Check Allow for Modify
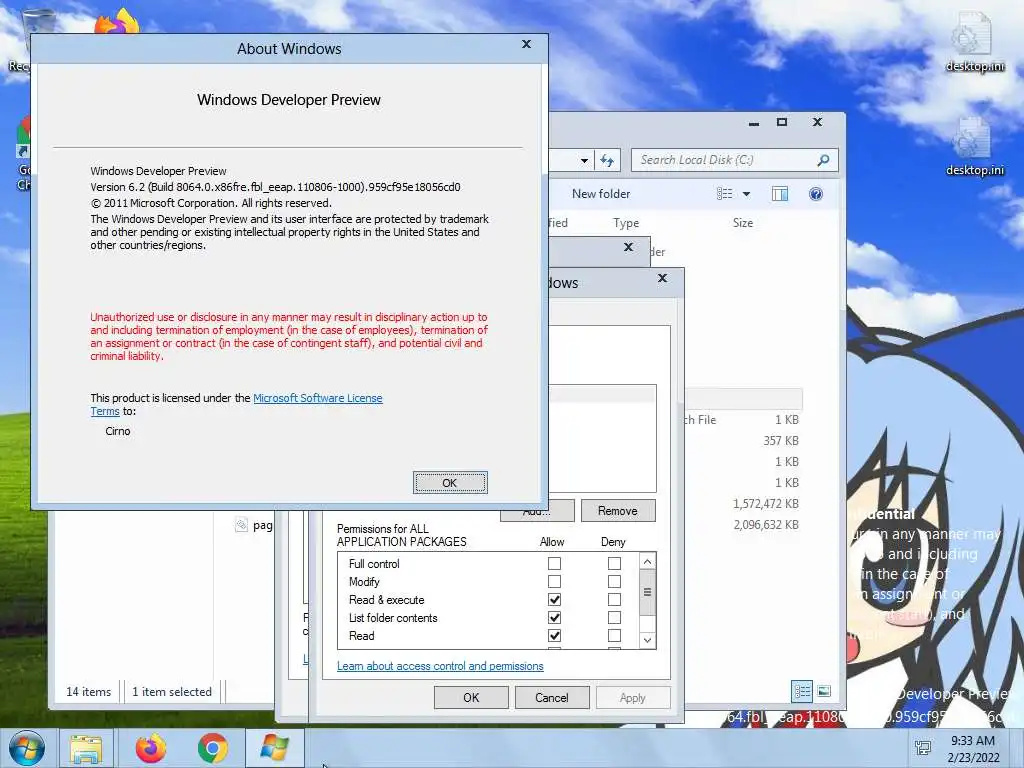This screenshot has height=768, width=1024. 554,581
